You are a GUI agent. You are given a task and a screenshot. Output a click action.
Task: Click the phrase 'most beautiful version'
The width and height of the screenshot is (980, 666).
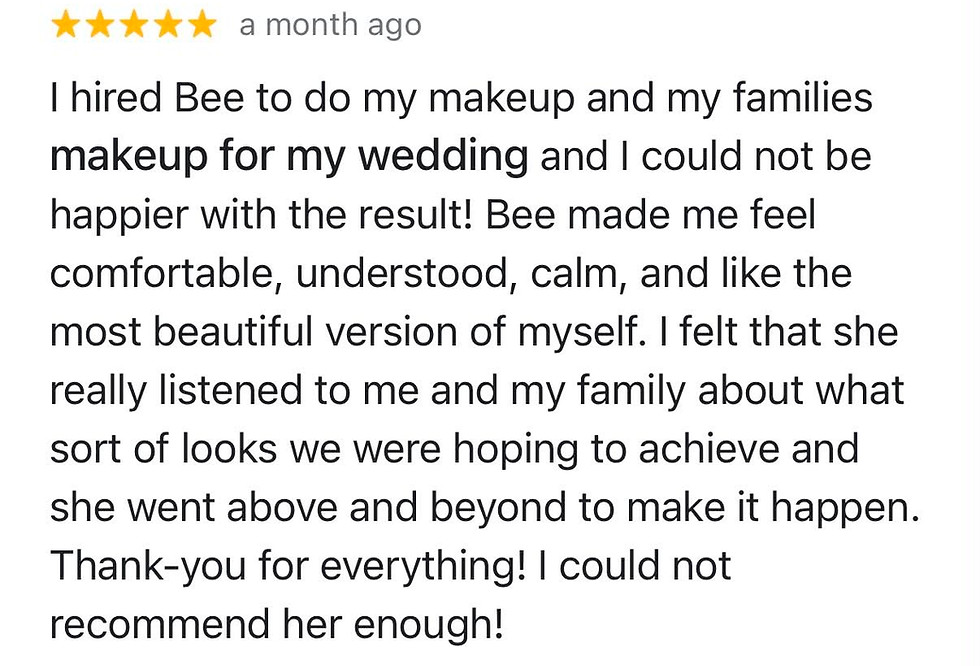(x=254, y=332)
